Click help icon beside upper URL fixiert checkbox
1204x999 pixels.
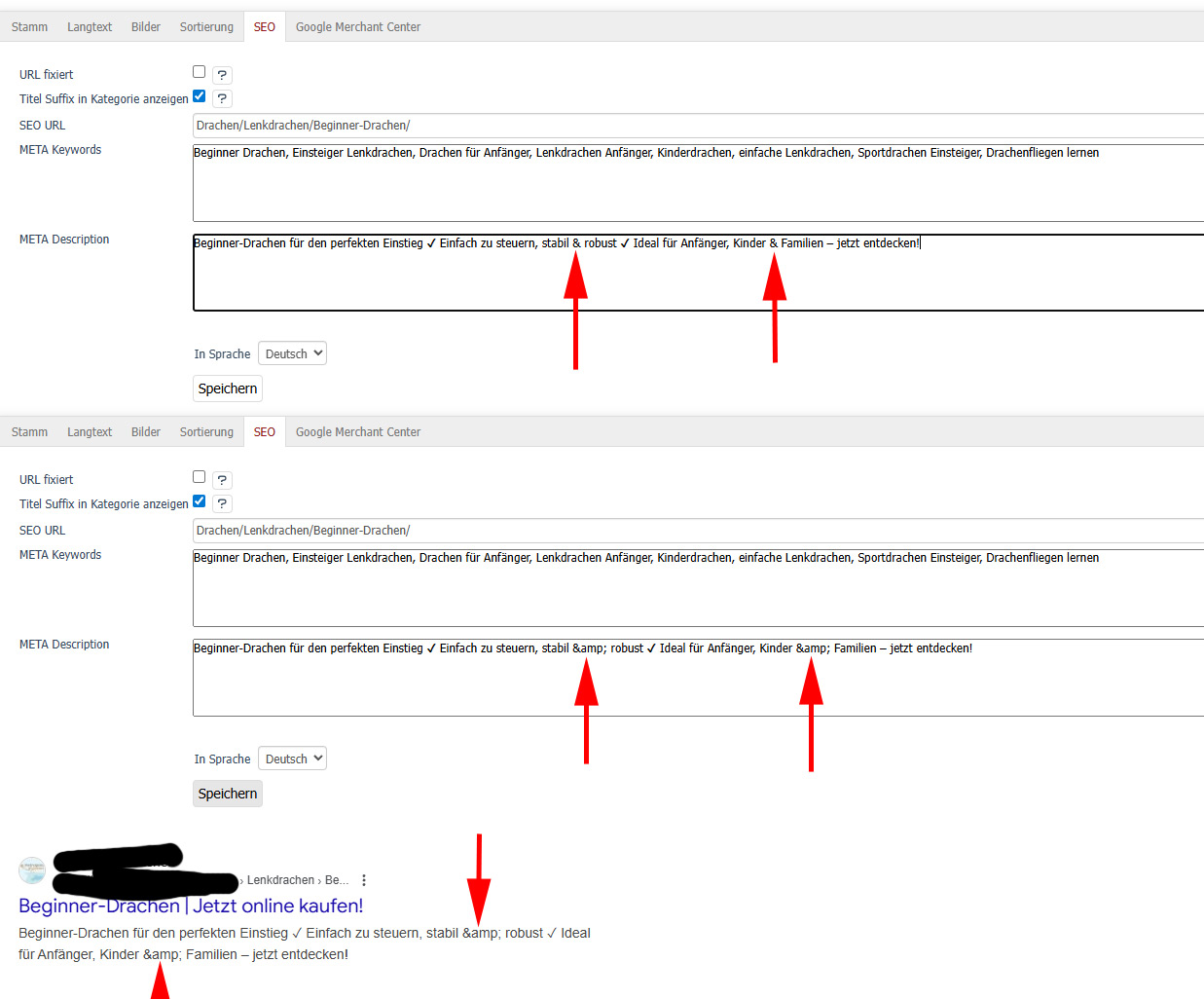click(x=222, y=75)
